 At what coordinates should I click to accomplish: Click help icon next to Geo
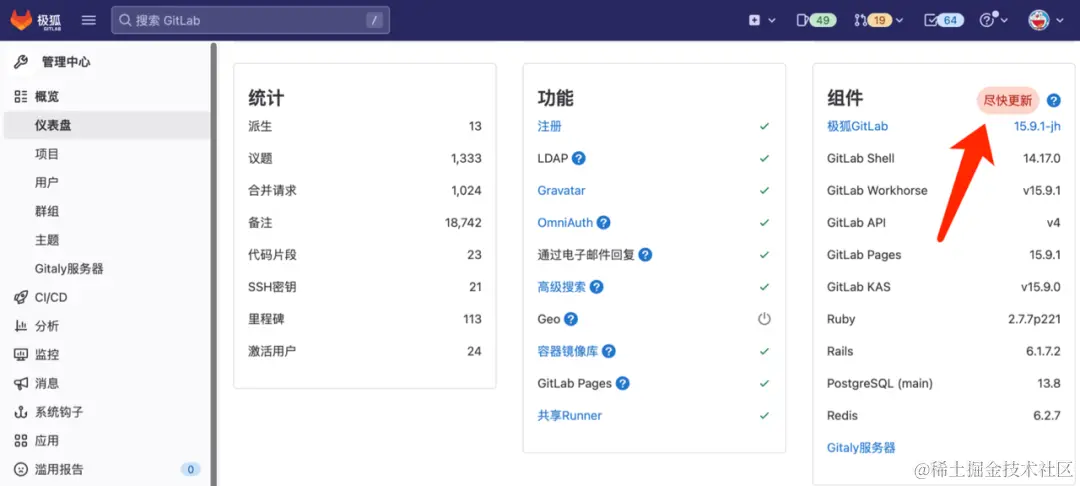[571, 319]
